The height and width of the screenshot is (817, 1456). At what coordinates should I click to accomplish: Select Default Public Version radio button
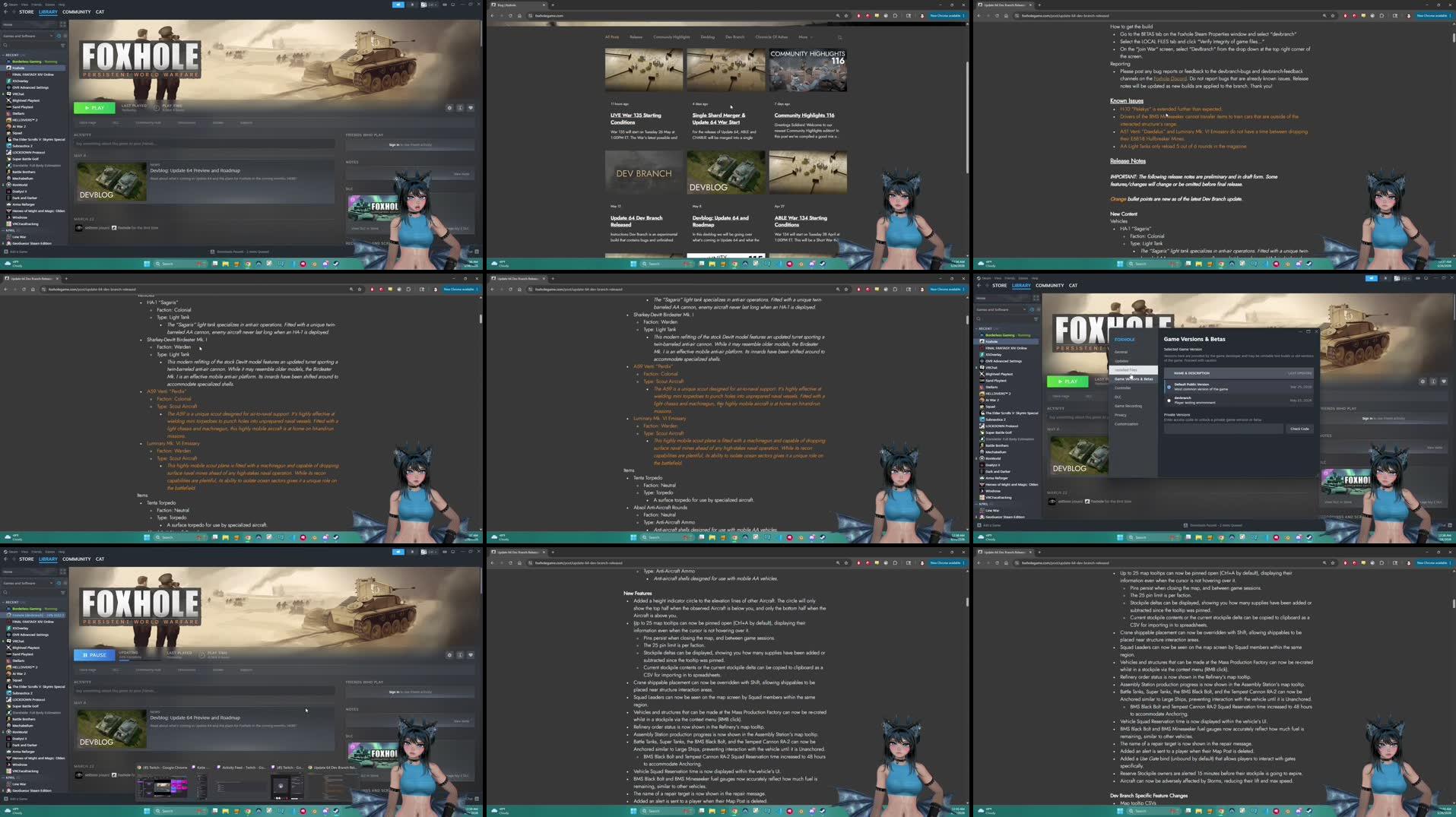(x=1169, y=387)
